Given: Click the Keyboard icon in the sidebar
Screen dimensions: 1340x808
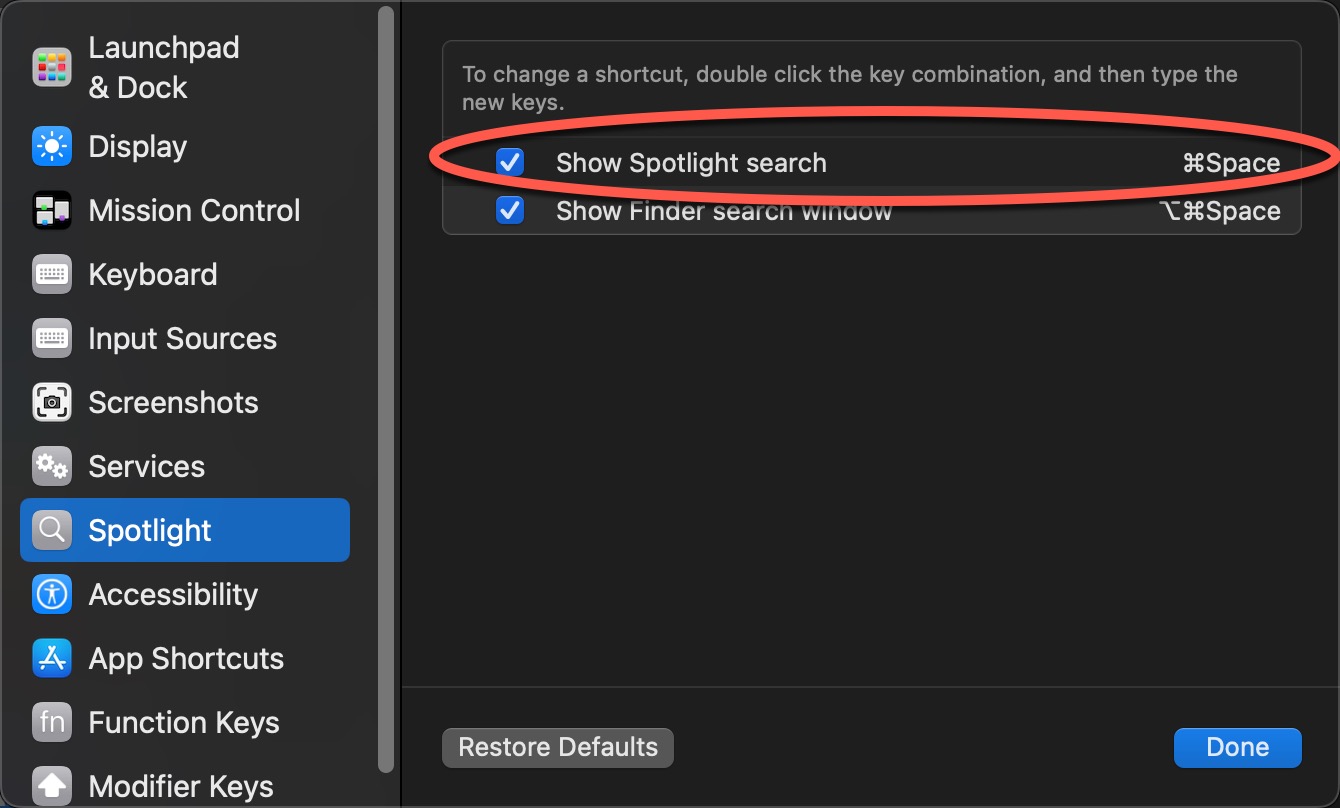Looking at the screenshot, I should [50, 274].
